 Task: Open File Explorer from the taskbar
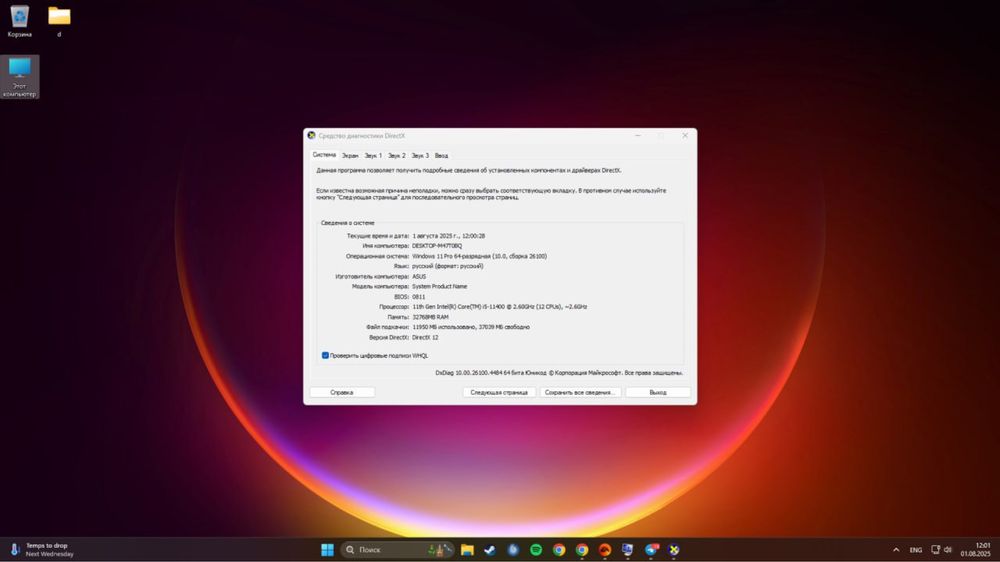coord(467,550)
